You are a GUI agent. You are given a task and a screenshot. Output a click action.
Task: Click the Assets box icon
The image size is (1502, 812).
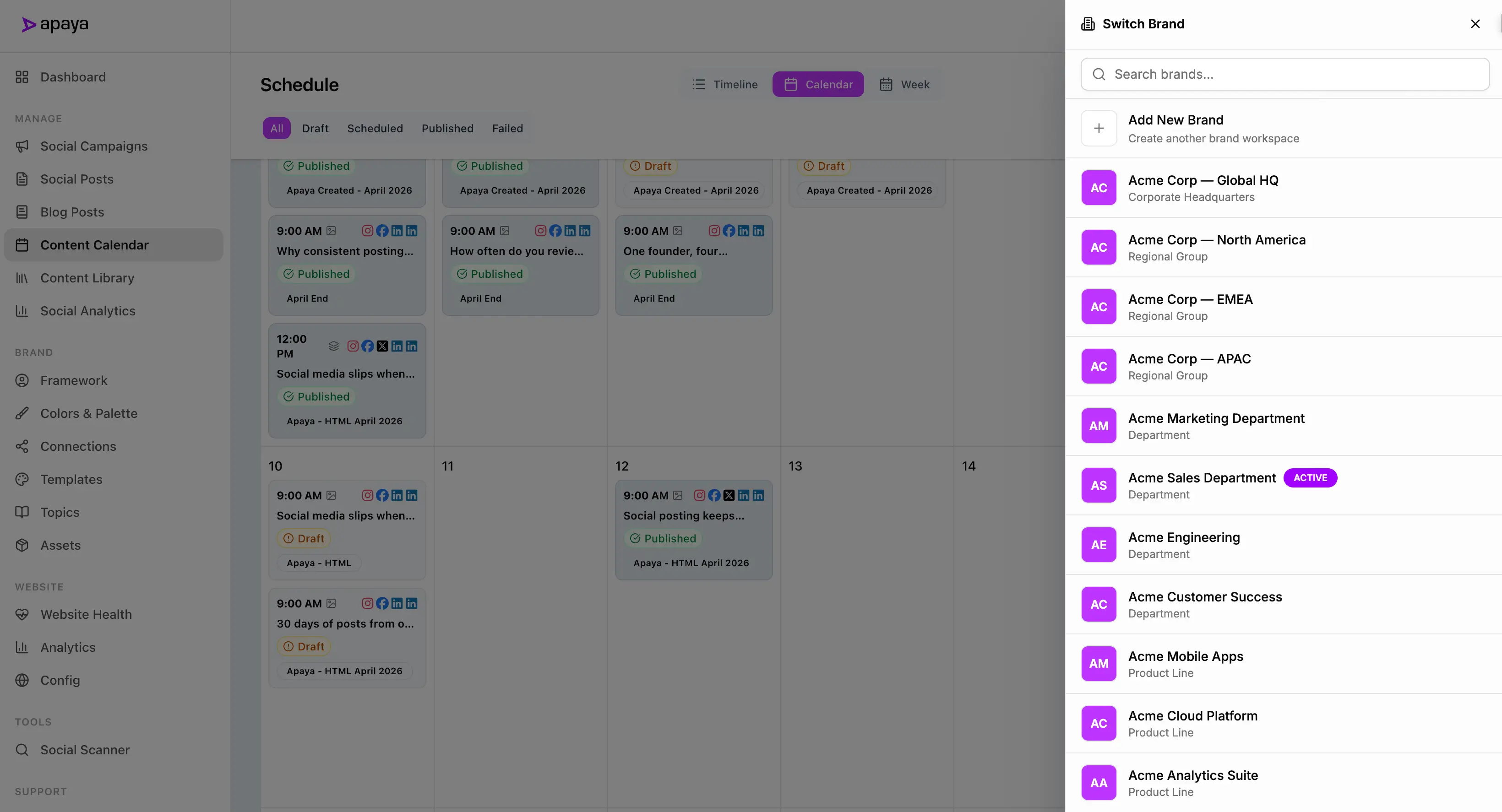[22, 545]
